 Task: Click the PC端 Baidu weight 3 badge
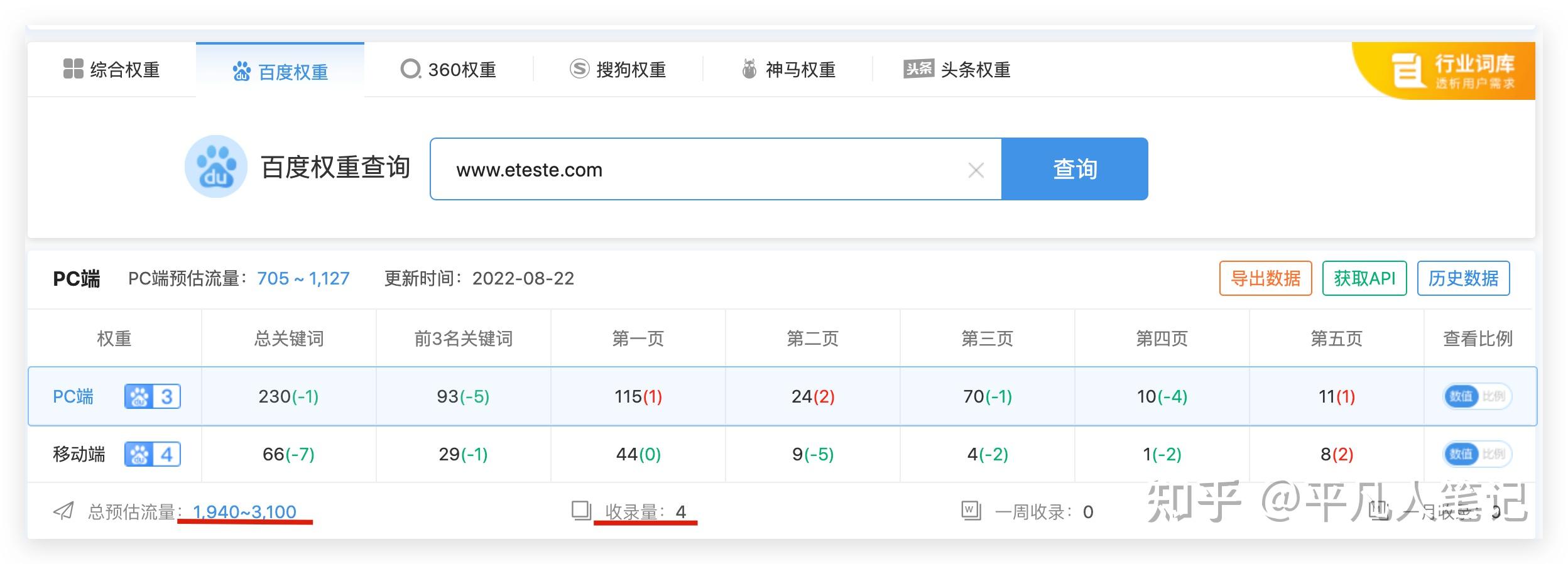(x=153, y=396)
